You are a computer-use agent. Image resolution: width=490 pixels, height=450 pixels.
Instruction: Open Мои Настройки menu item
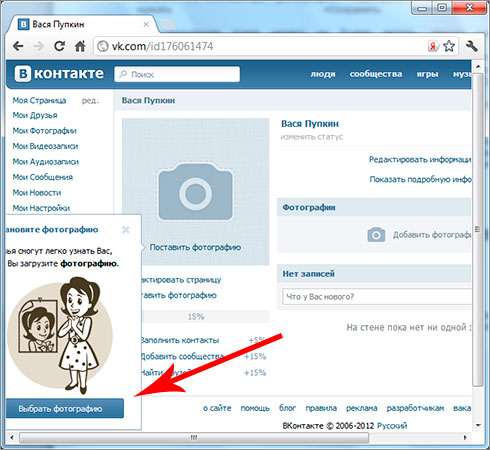41,208
